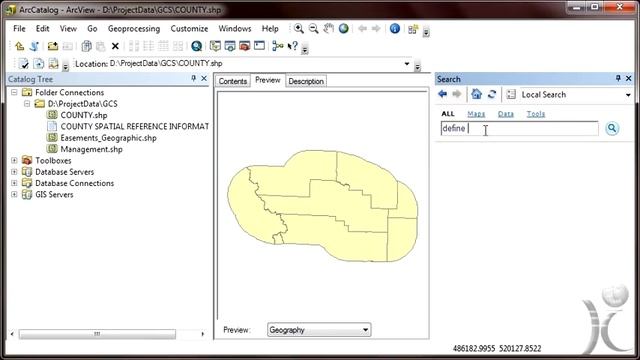Open the Local Search dropdown arrow
Viewport: 640px width, 360px height.
[628, 95]
